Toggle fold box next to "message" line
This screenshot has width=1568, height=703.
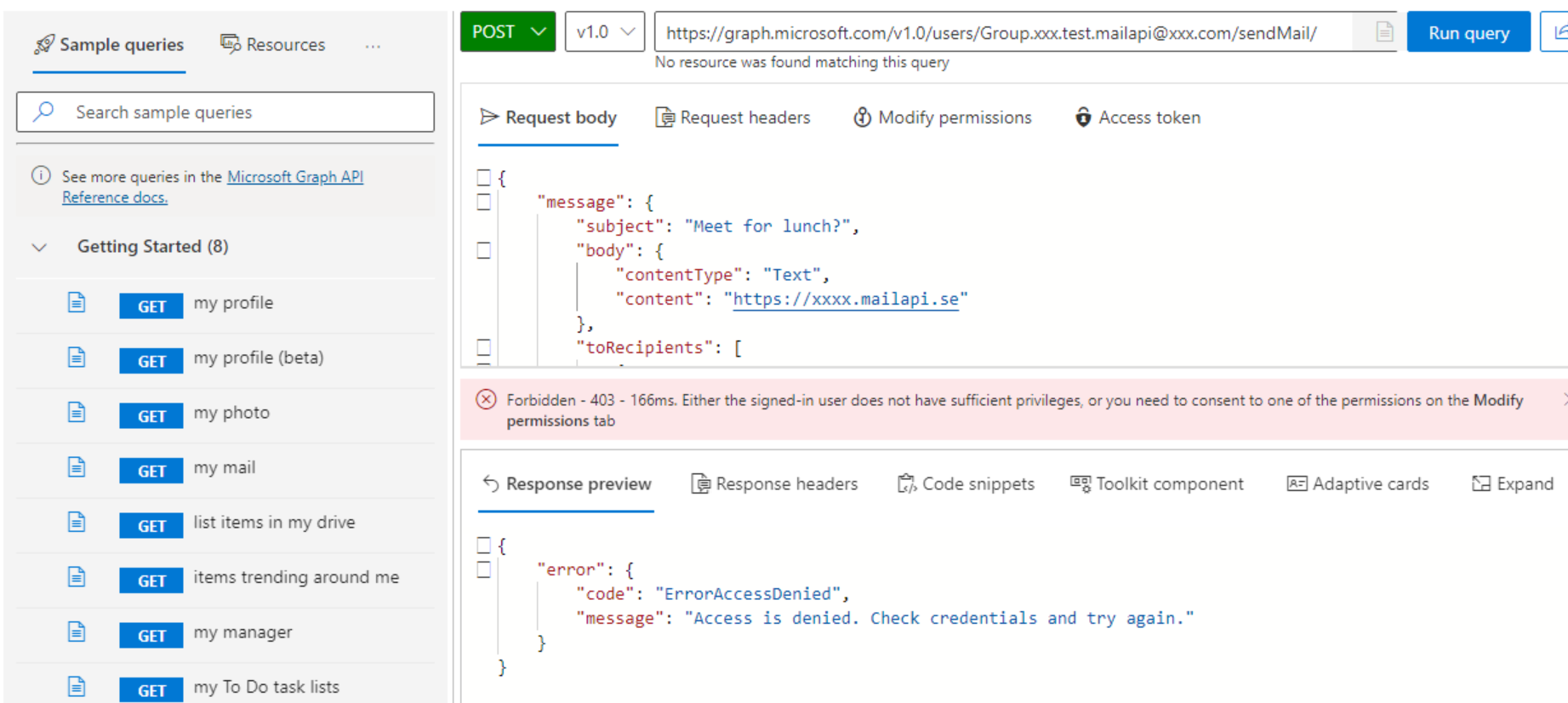484,202
